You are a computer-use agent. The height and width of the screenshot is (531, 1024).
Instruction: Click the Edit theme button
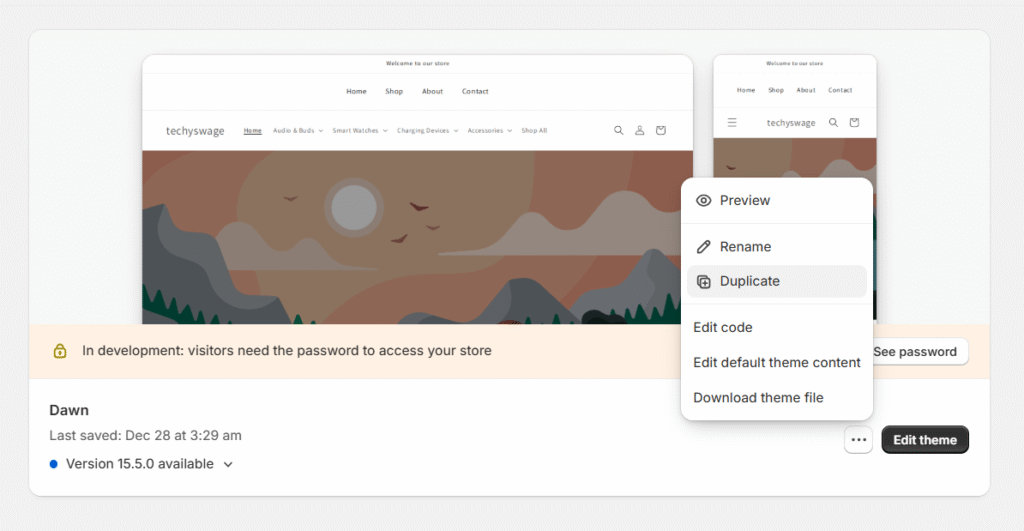(925, 440)
